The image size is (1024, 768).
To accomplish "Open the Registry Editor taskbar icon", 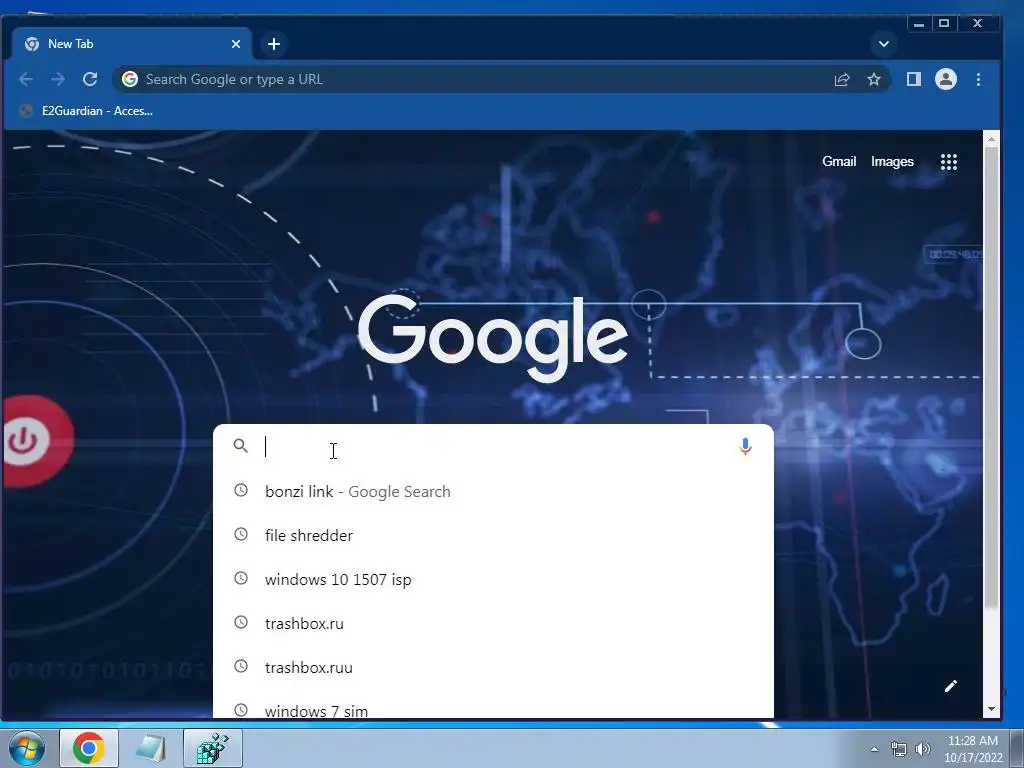I will pyautogui.click(x=213, y=748).
